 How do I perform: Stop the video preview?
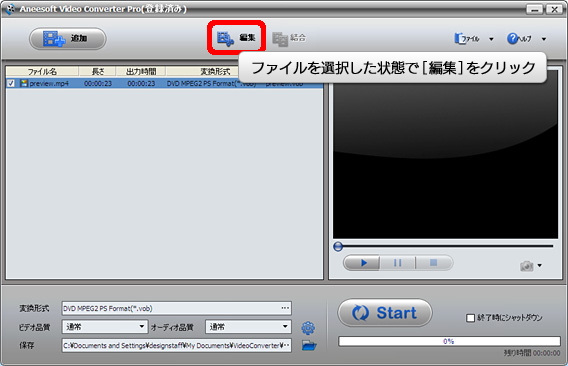[x=434, y=263]
